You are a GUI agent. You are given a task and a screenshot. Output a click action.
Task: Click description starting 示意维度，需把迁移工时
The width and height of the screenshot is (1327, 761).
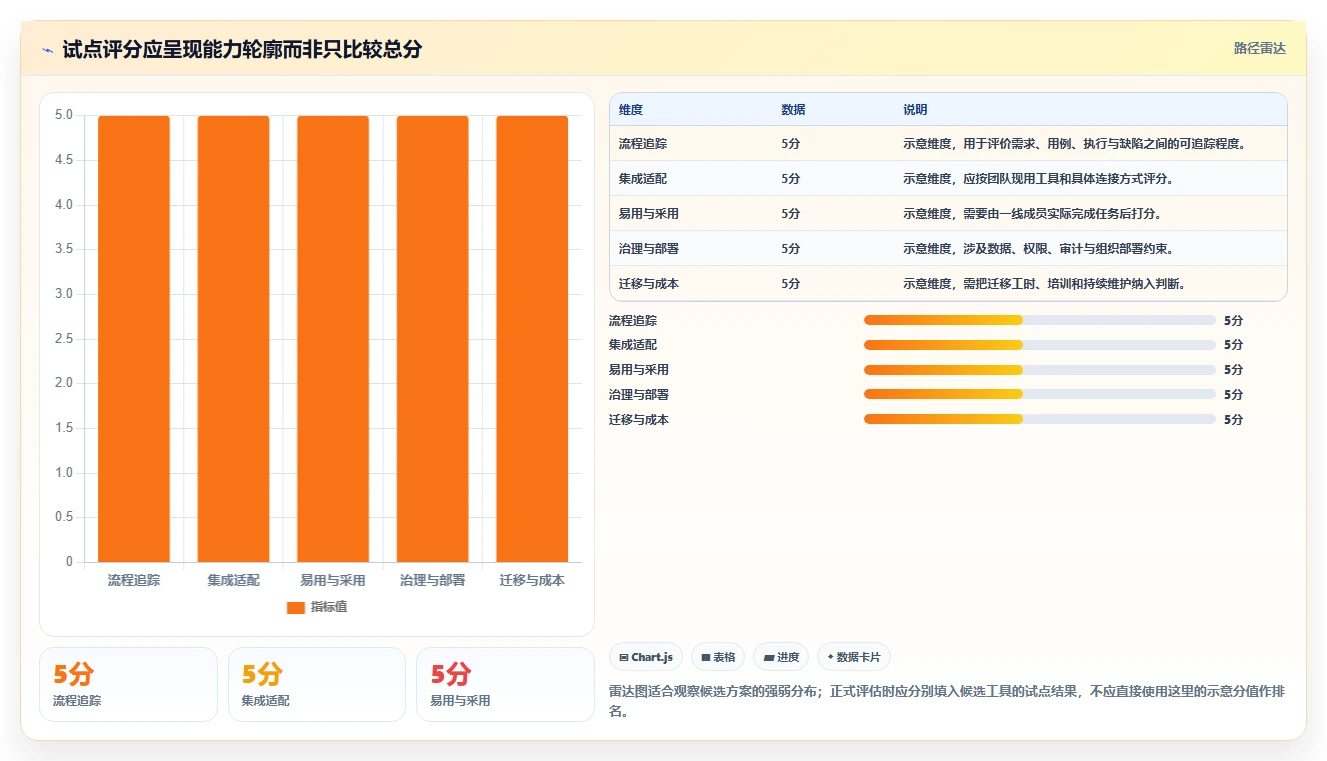tap(1044, 284)
